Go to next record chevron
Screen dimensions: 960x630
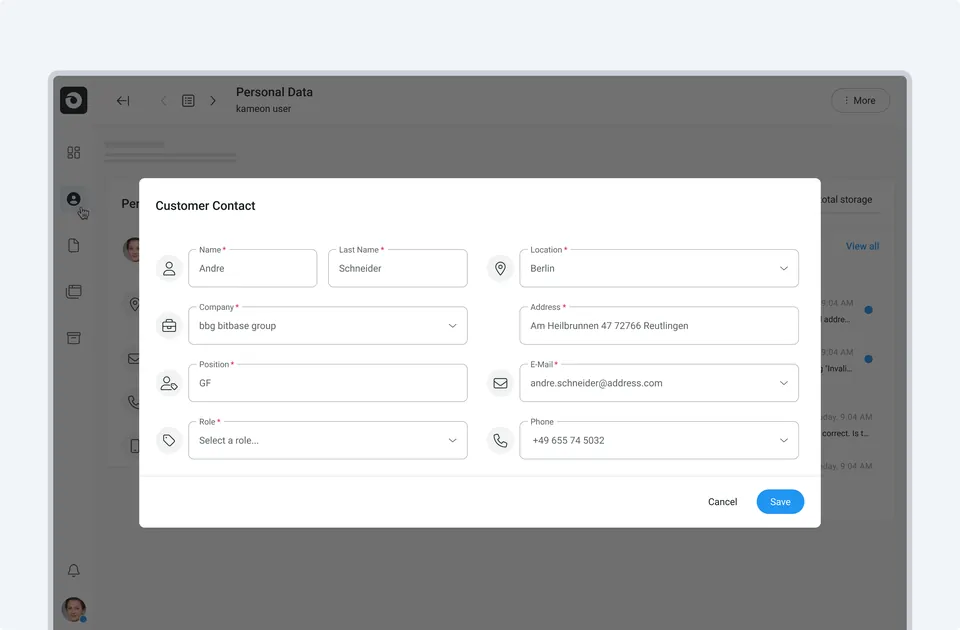pos(212,100)
